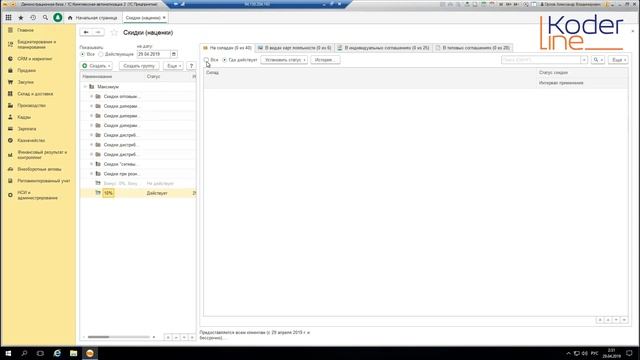Open the Казначейство section

(31, 140)
